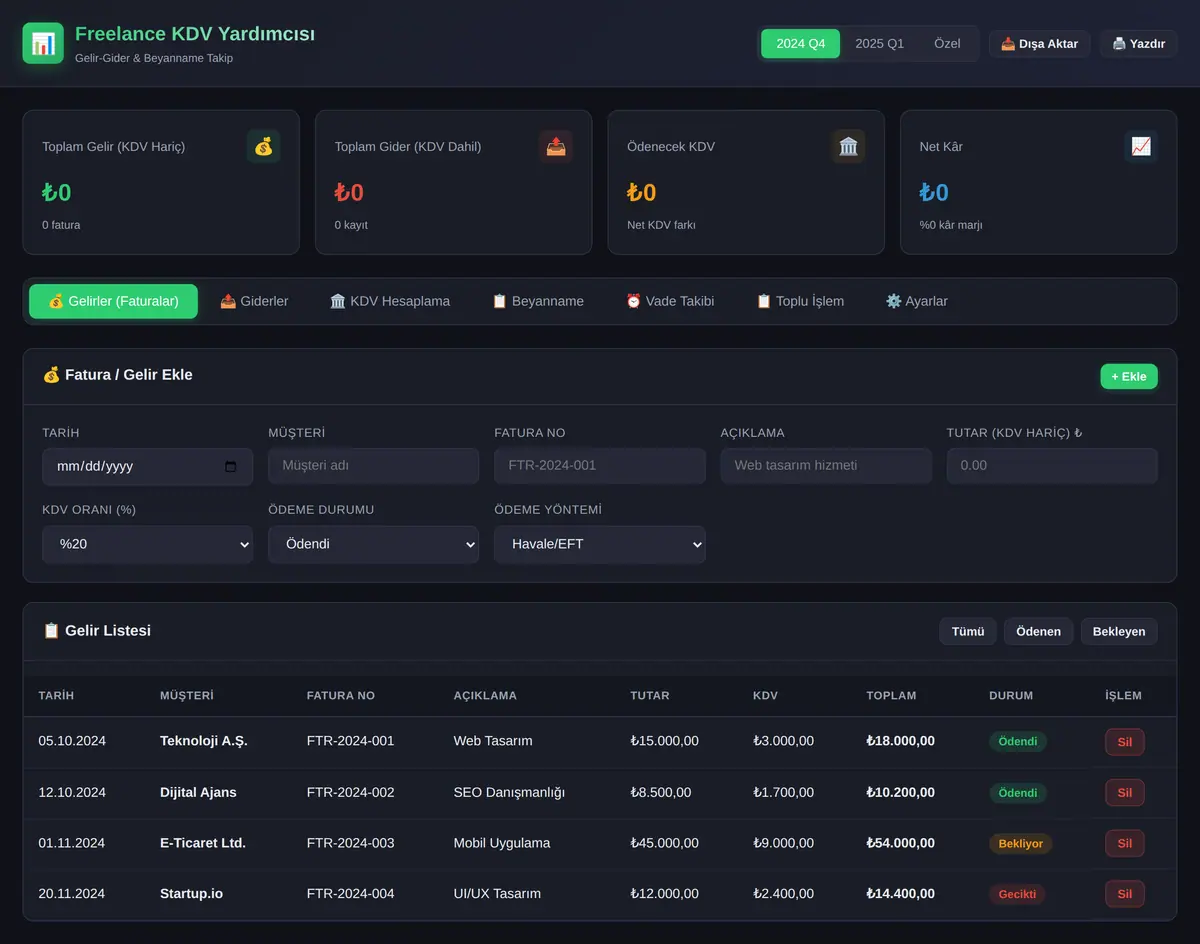Switch to the Özel period option
The width and height of the screenshot is (1200, 944).
pyautogui.click(x=947, y=44)
